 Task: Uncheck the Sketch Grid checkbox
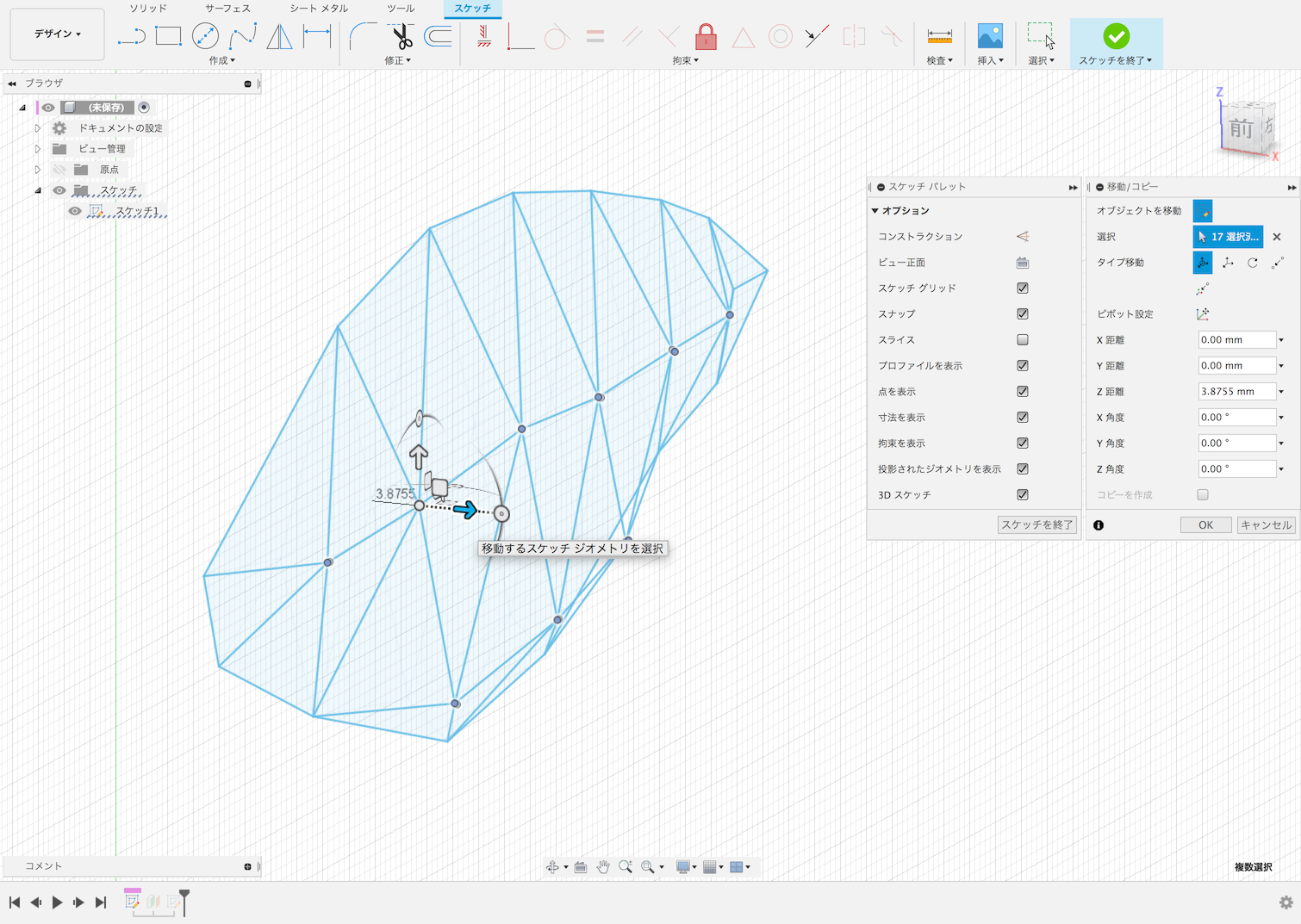(x=1023, y=288)
